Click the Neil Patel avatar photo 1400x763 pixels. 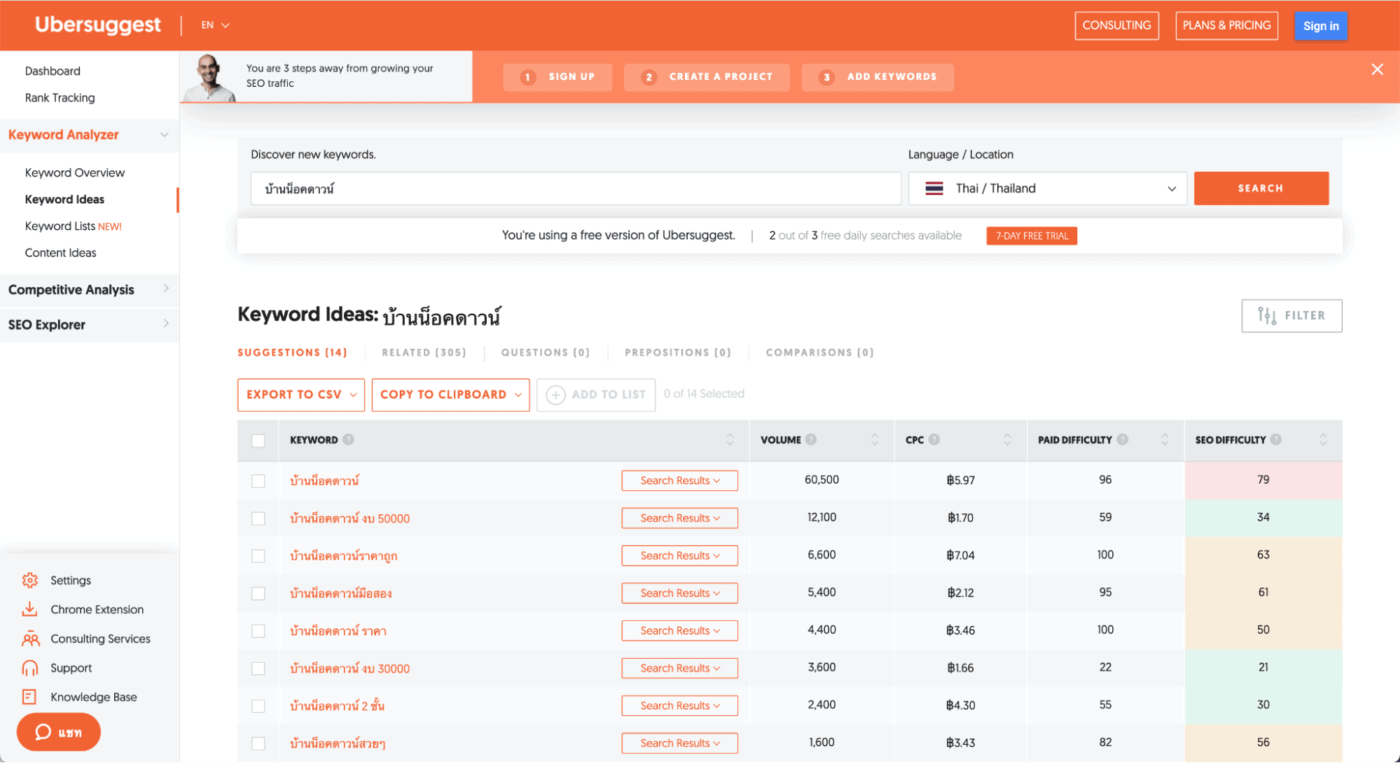pyautogui.click(x=208, y=76)
